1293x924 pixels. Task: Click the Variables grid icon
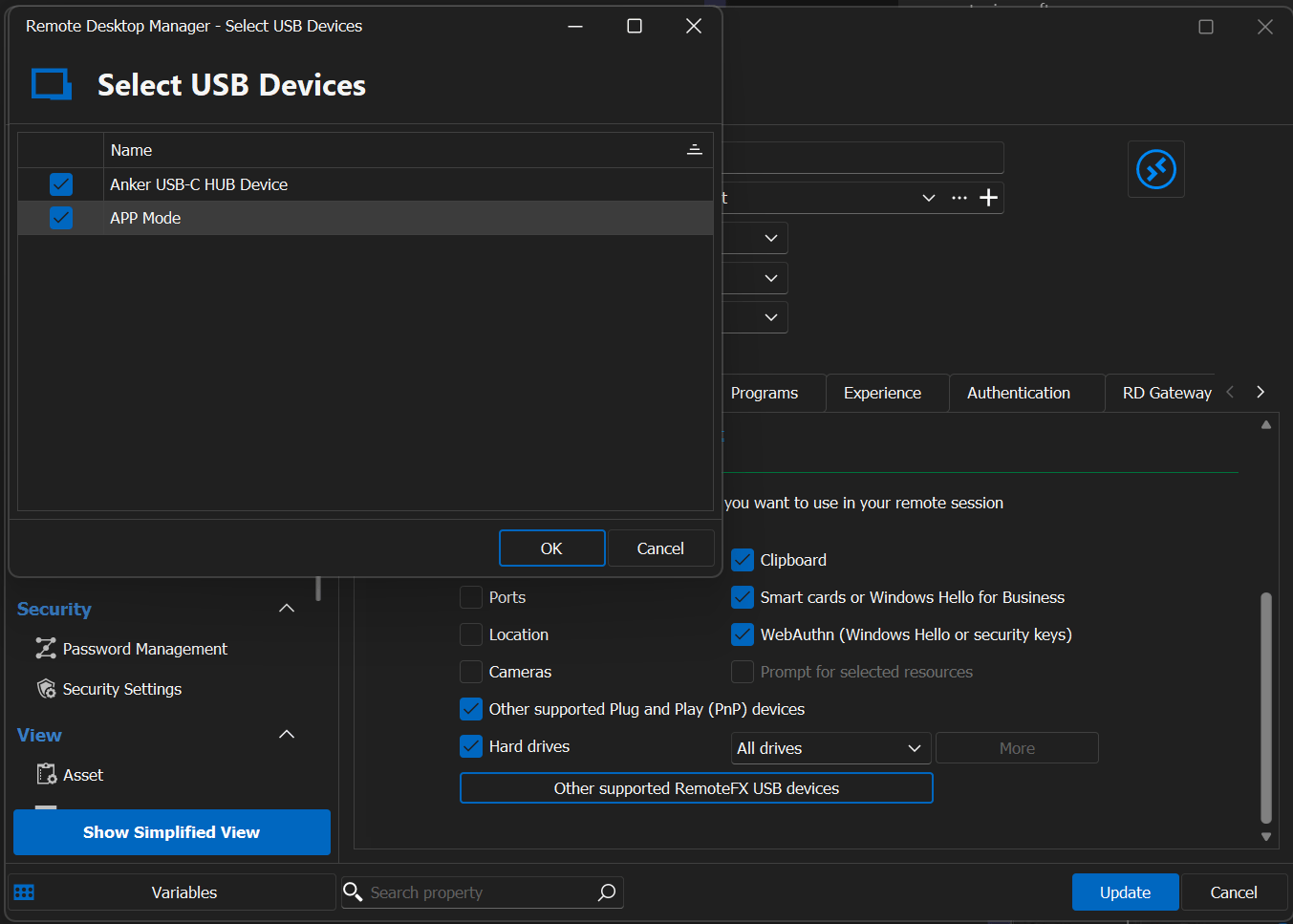24,892
